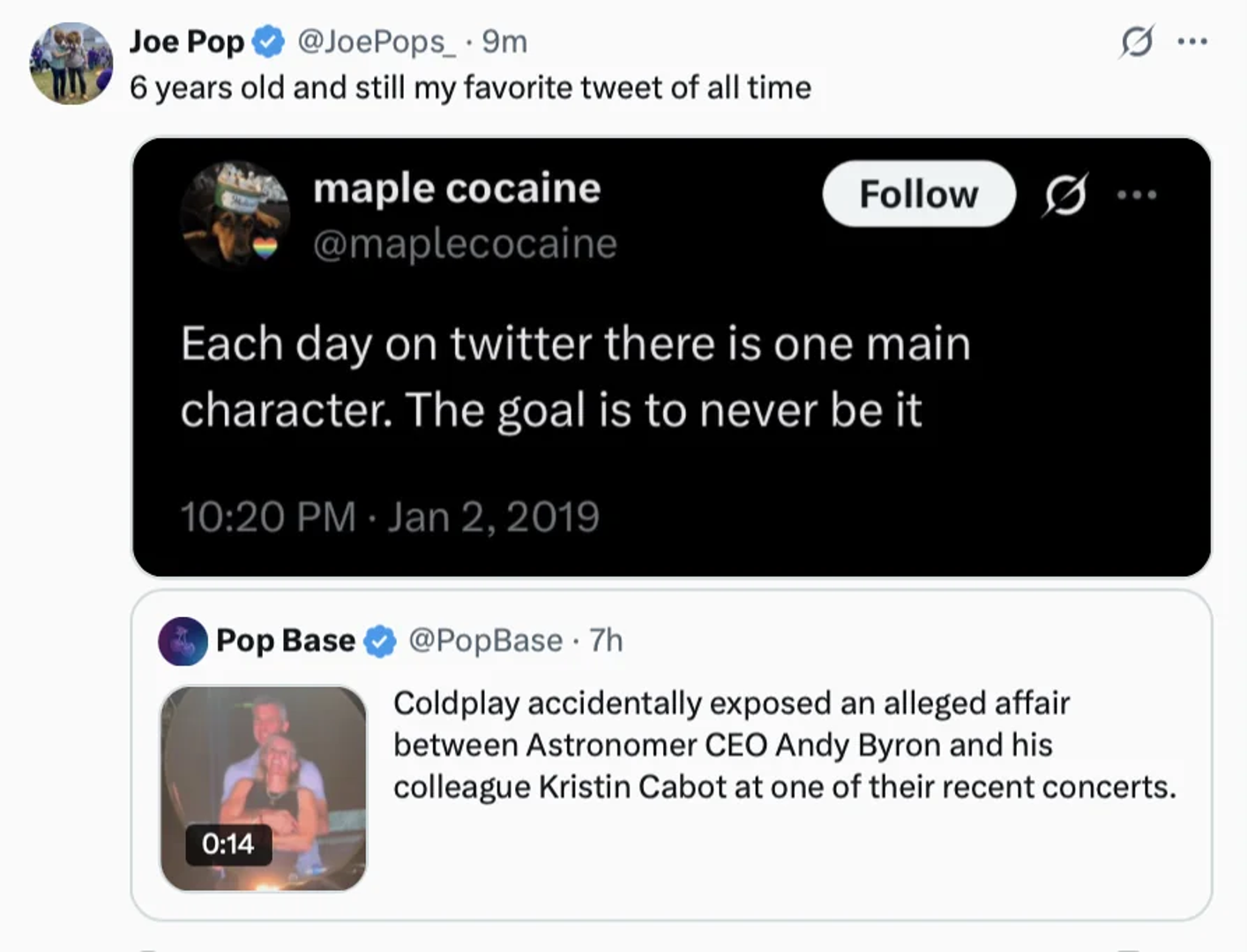Click Joe Pop's blue verified badge
Viewport: 1247px width, 952px height.
point(269,42)
